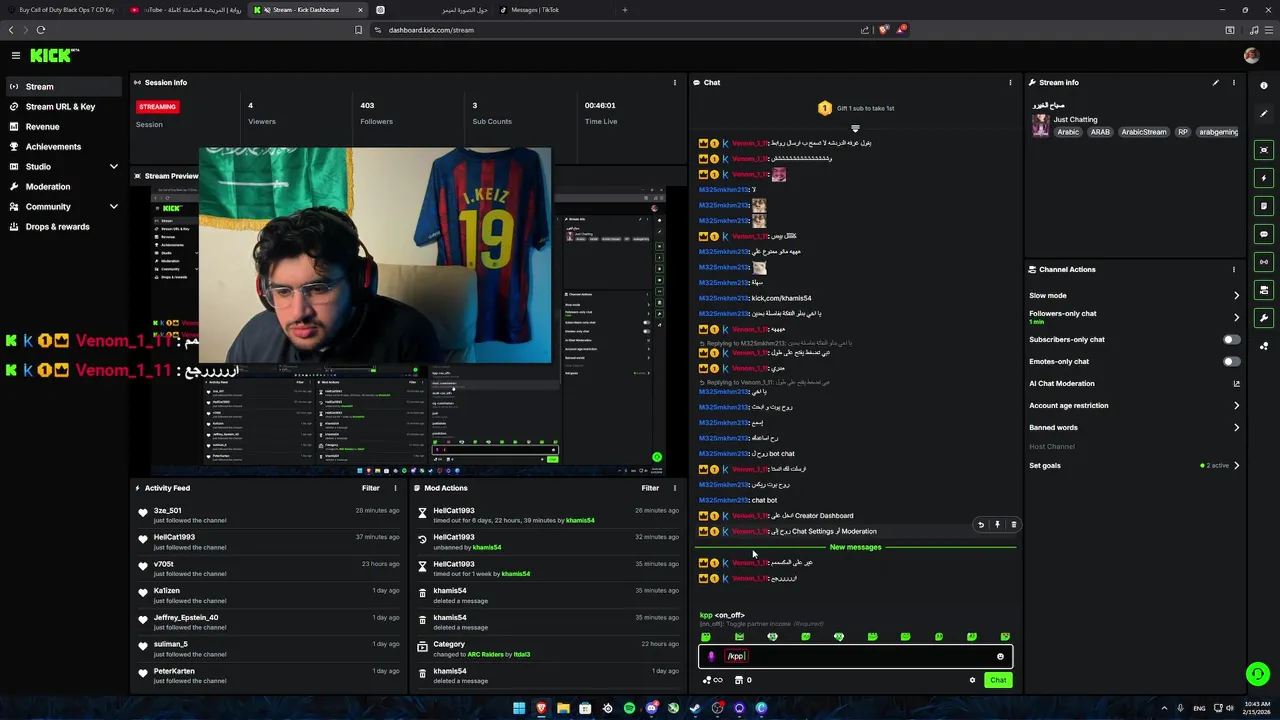Image resolution: width=1280 pixels, height=720 pixels.
Task: Toggle the wrench widget rail icon
Action: (1264, 318)
